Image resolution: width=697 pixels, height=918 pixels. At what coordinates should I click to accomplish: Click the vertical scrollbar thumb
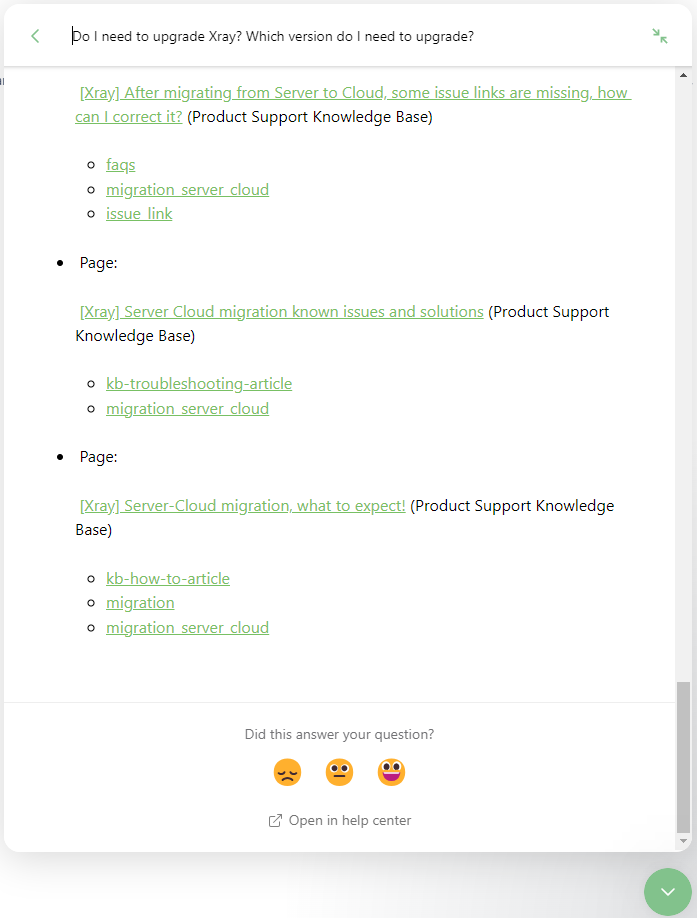tap(683, 756)
